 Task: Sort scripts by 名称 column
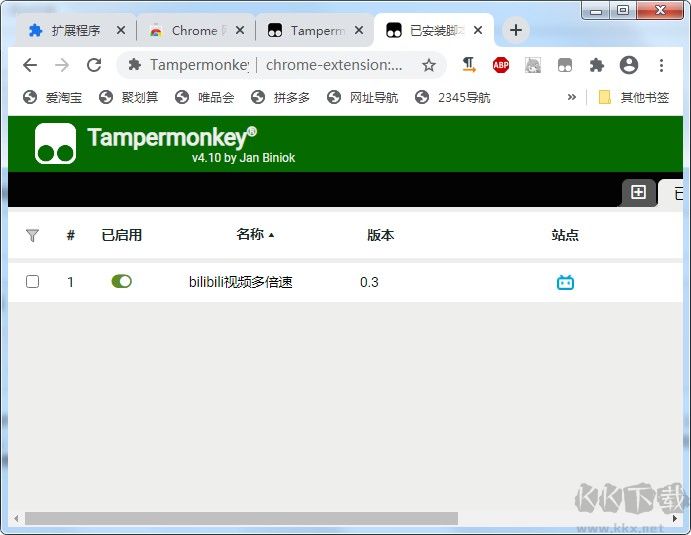coord(255,234)
